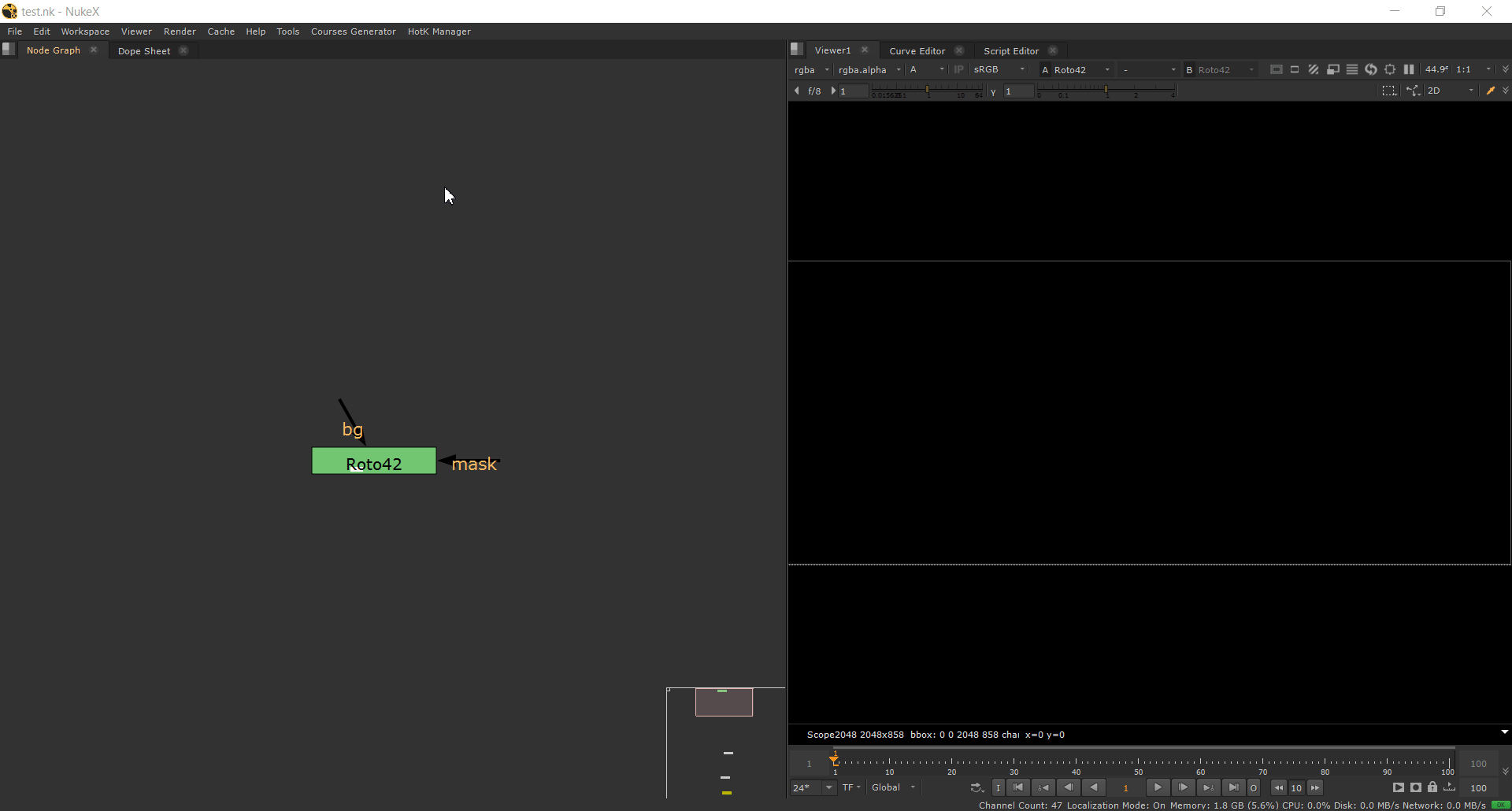1512x811 pixels.
Task: Open the Courses Generator menu
Action: (x=353, y=31)
